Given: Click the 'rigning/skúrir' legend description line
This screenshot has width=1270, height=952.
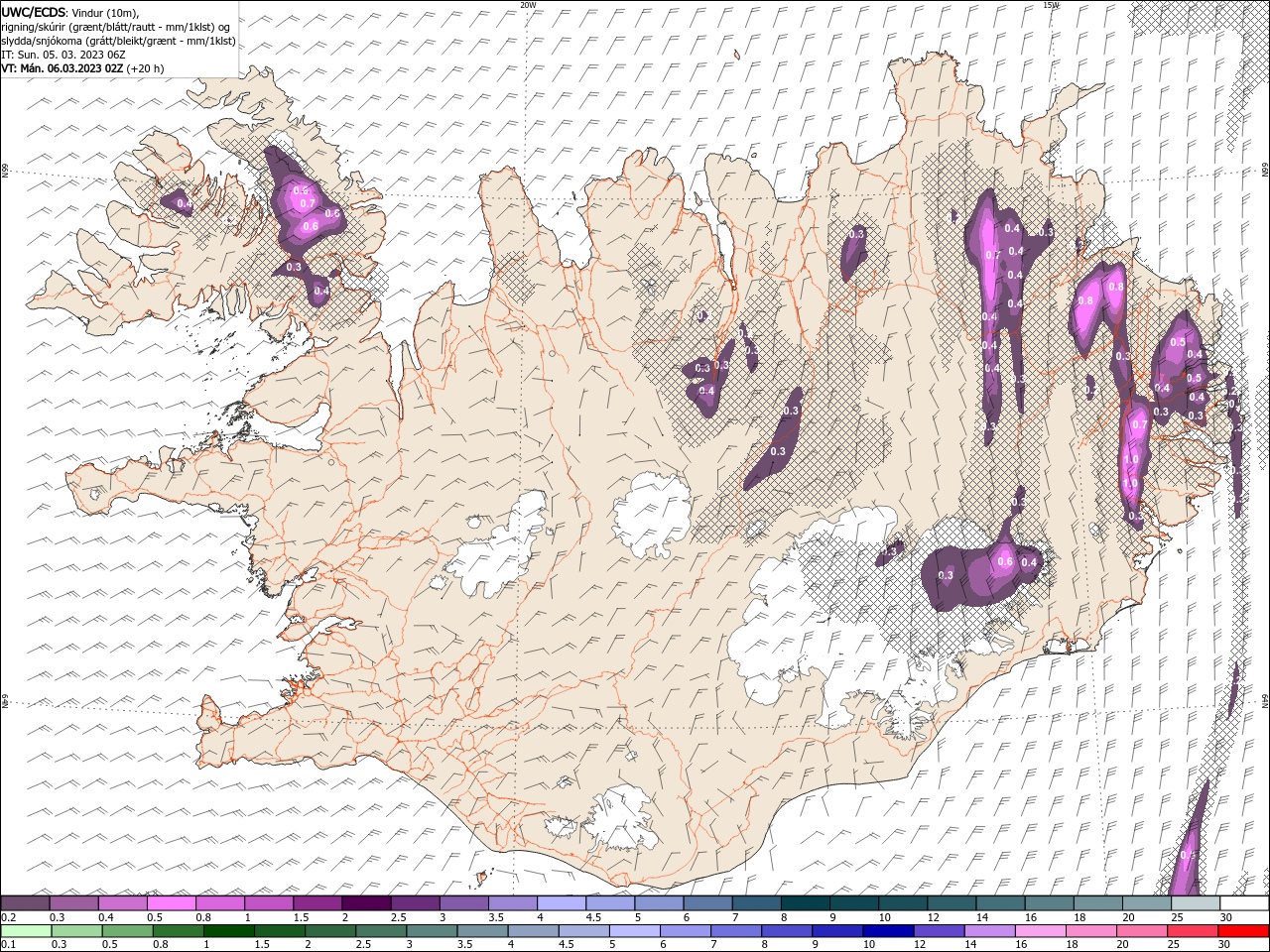Looking at the screenshot, I should [x=116, y=27].
